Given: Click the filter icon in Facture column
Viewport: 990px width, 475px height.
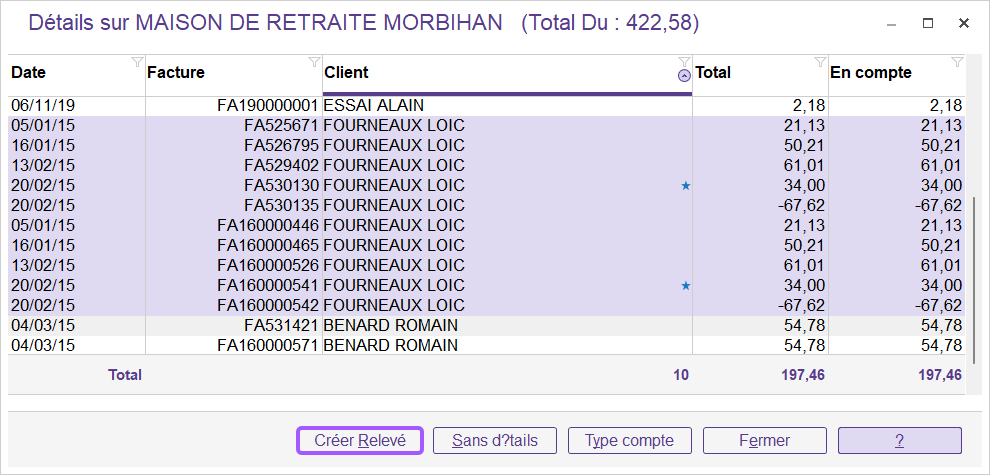Looking at the screenshot, I should tap(314, 62).
